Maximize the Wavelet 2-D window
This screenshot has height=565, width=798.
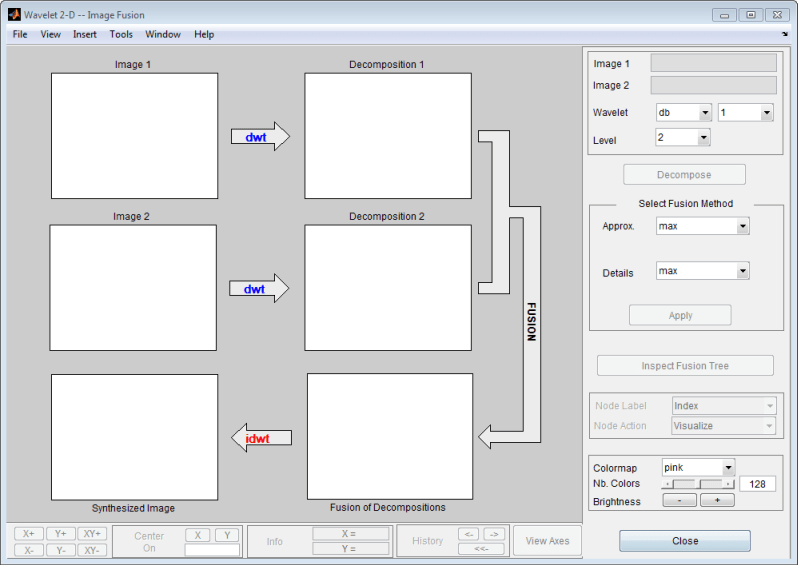coord(751,15)
